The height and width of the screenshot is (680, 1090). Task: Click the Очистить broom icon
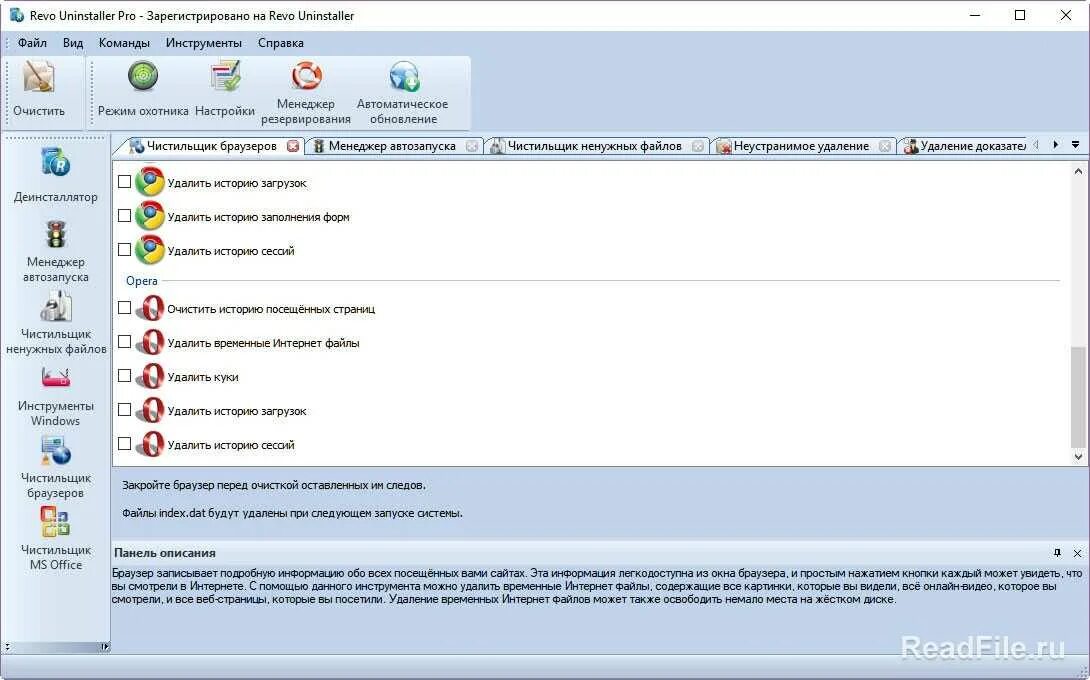pos(39,76)
